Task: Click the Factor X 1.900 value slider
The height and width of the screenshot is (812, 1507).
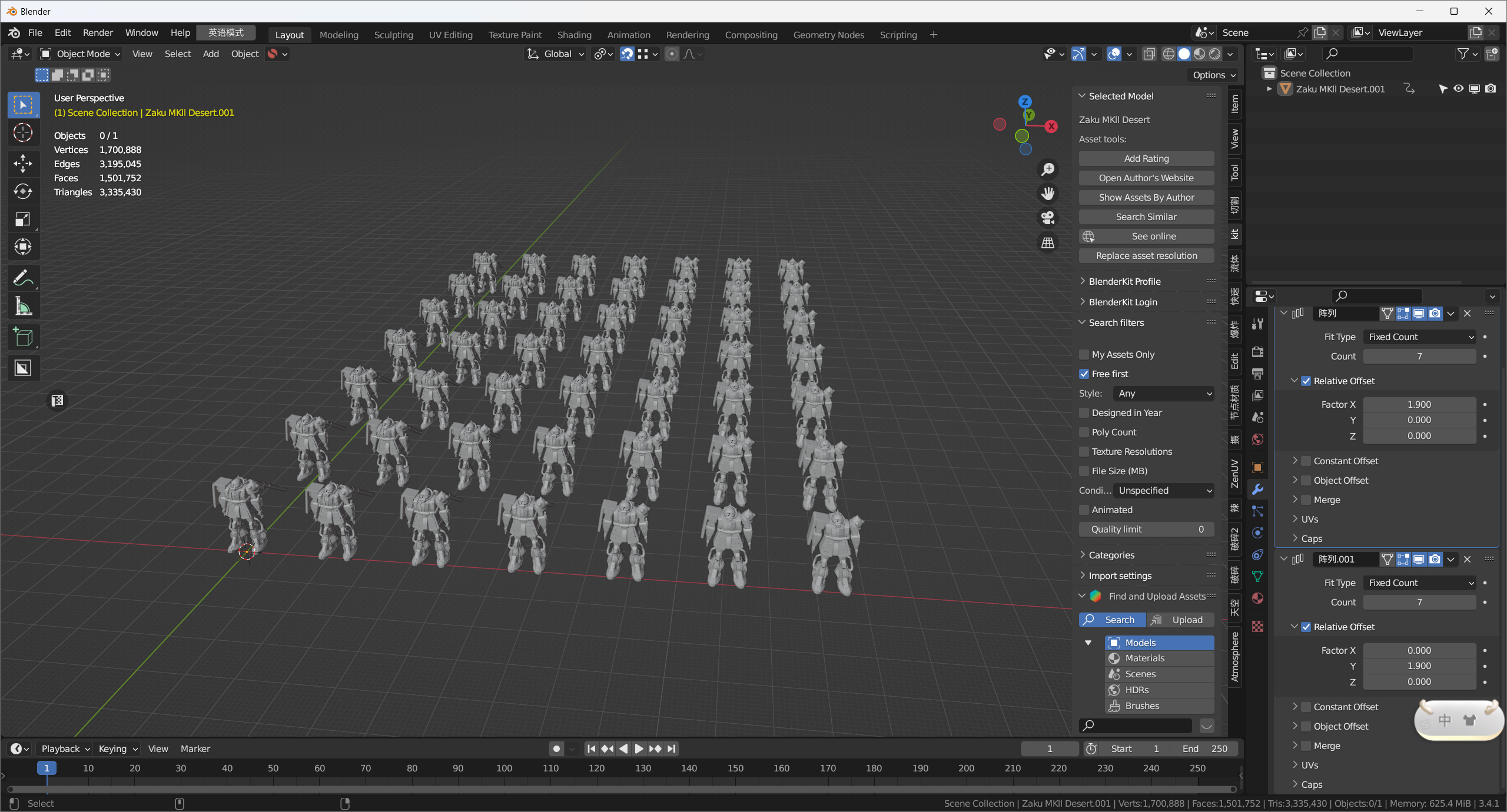Action: (x=1419, y=404)
